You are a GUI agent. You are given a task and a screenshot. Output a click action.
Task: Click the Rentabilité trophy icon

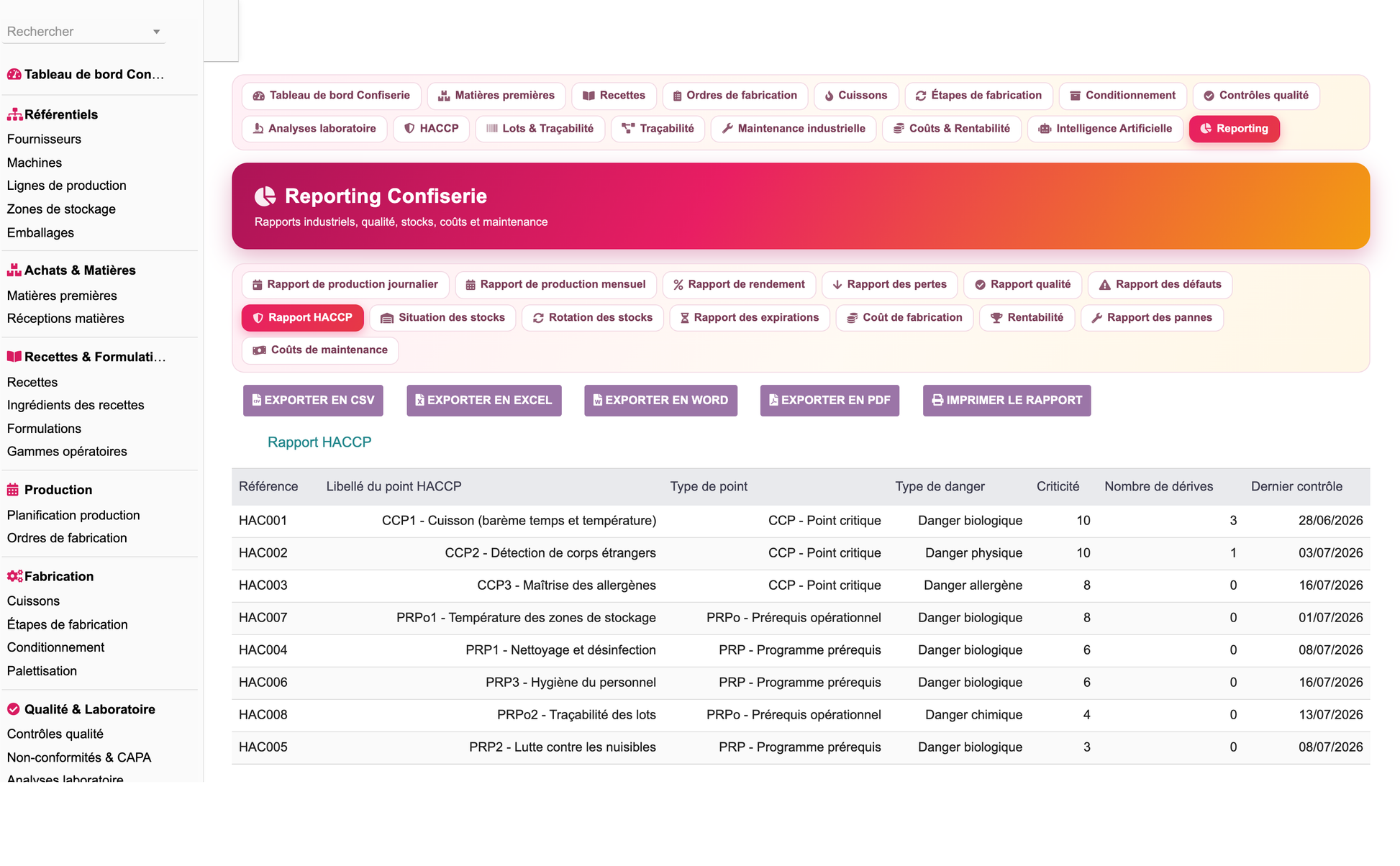tap(996, 318)
